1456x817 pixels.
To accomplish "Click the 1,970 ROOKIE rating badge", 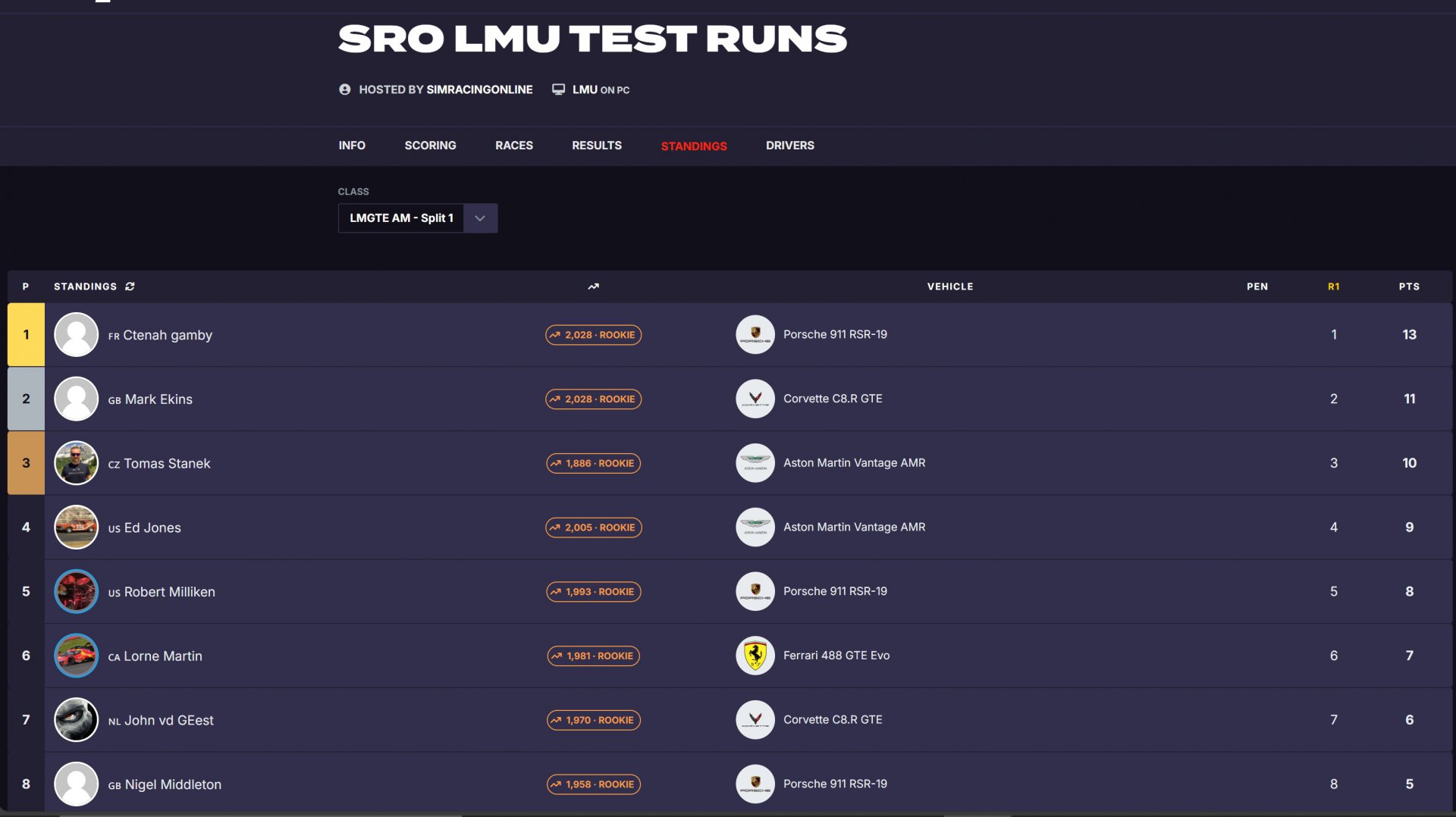I will pyautogui.click(x=594, y=721).
